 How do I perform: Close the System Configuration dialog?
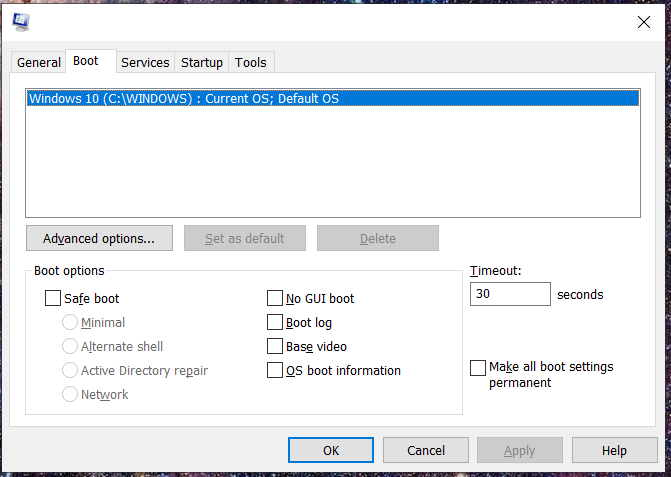tap(644, 22)
